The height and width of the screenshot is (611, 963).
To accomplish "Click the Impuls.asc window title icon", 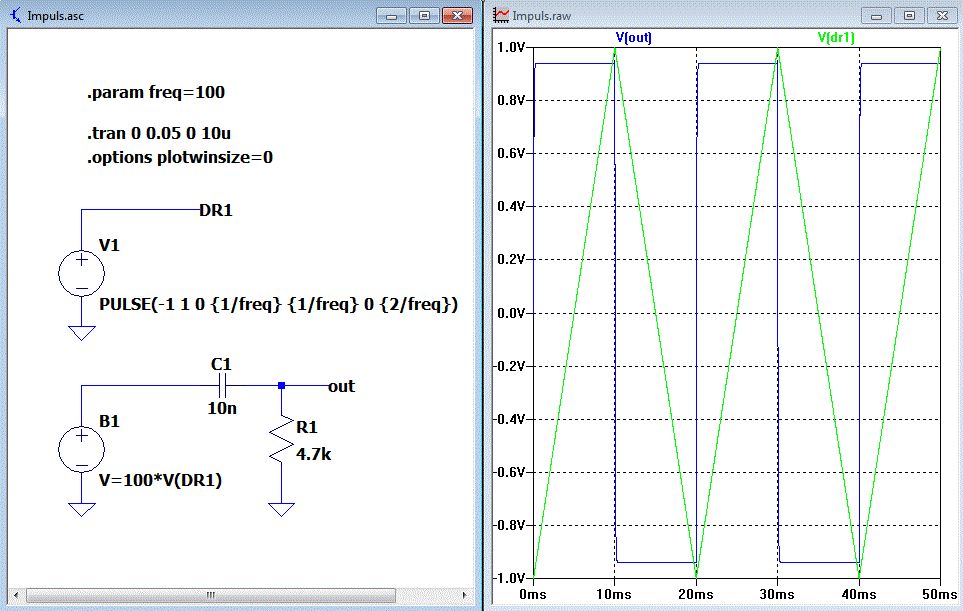I will pos(15,16).
